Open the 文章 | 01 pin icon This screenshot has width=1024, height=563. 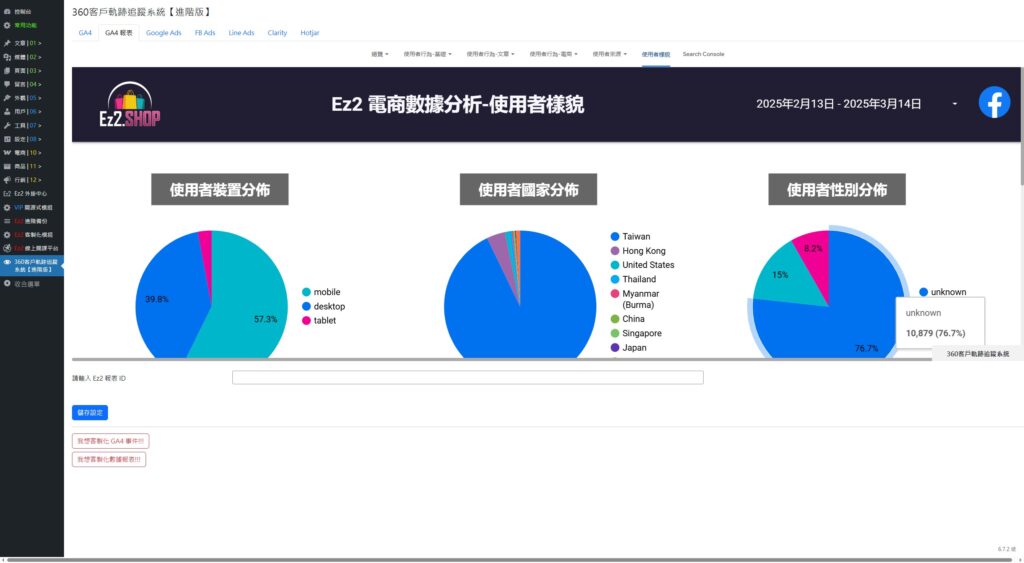7,43
